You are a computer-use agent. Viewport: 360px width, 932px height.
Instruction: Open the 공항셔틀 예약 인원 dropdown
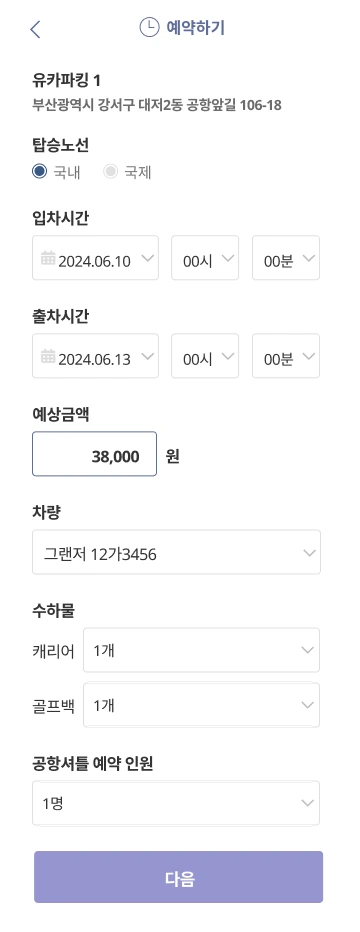[x=176, y=803]
